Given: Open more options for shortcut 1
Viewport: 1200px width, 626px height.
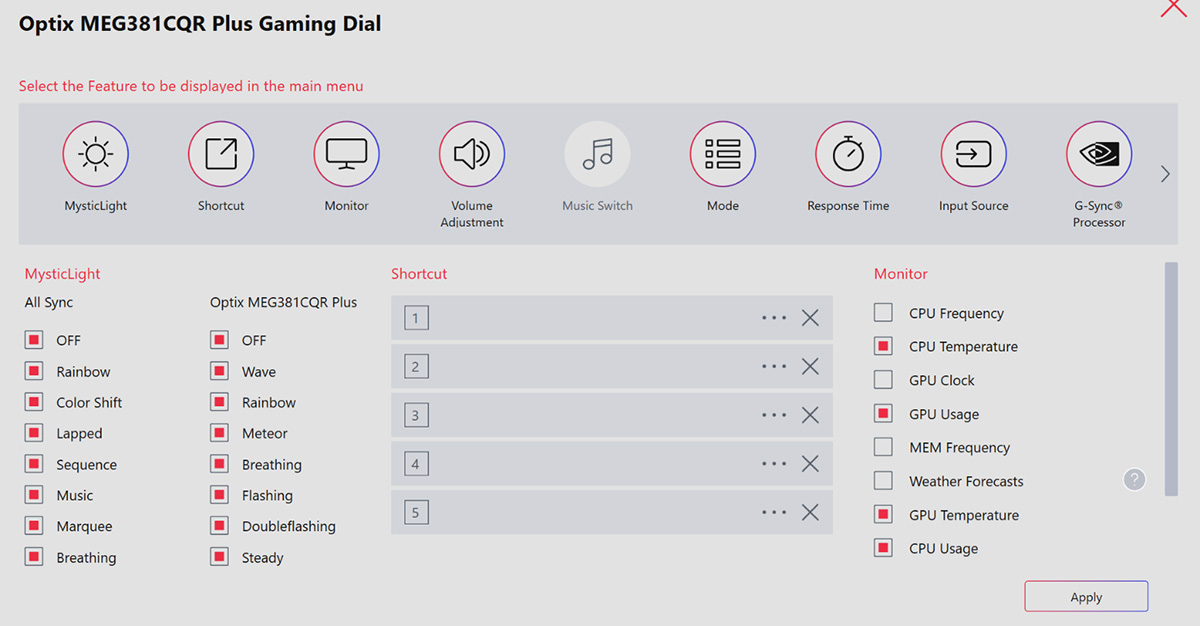Looking at the screenshot, I should click(774, 318).
